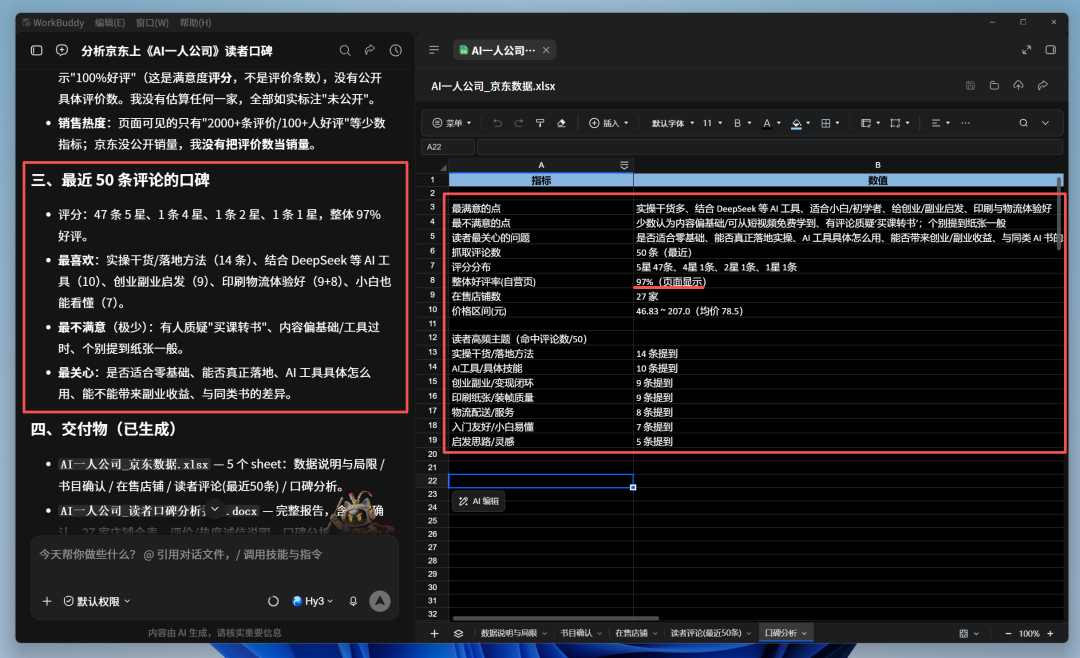
Task: Open the 帮助(H) menu
Action: [x=195, y=23]
